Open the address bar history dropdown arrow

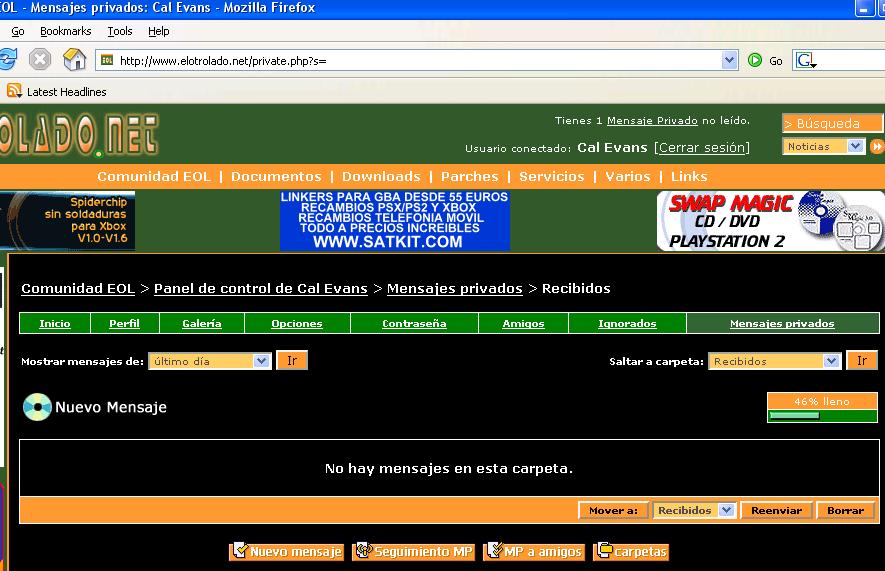point(729,60)
